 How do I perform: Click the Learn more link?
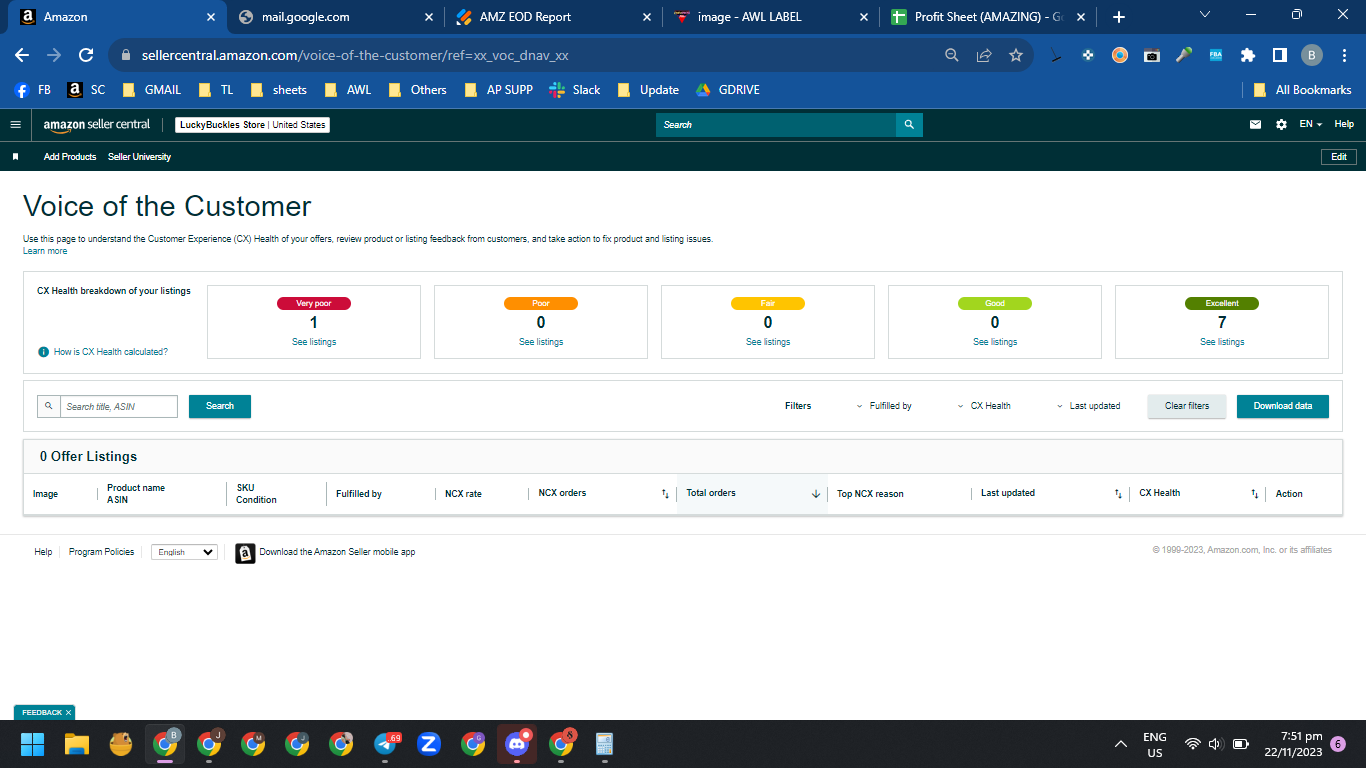[45, 251]
